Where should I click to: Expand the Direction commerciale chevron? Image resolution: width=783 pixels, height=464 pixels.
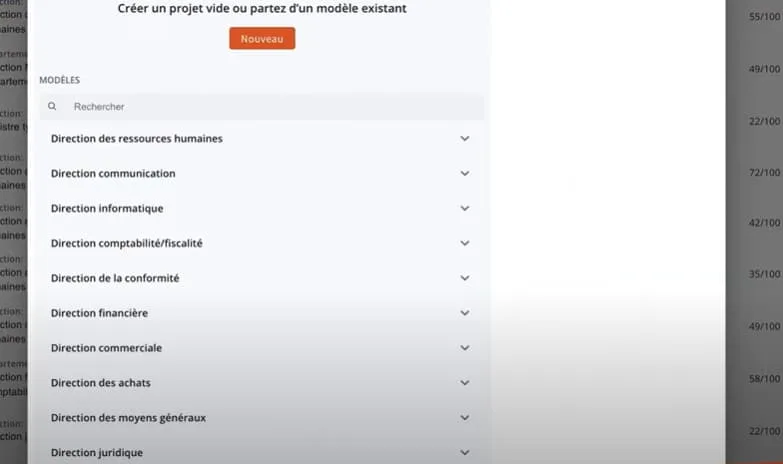tap(465, 348)
